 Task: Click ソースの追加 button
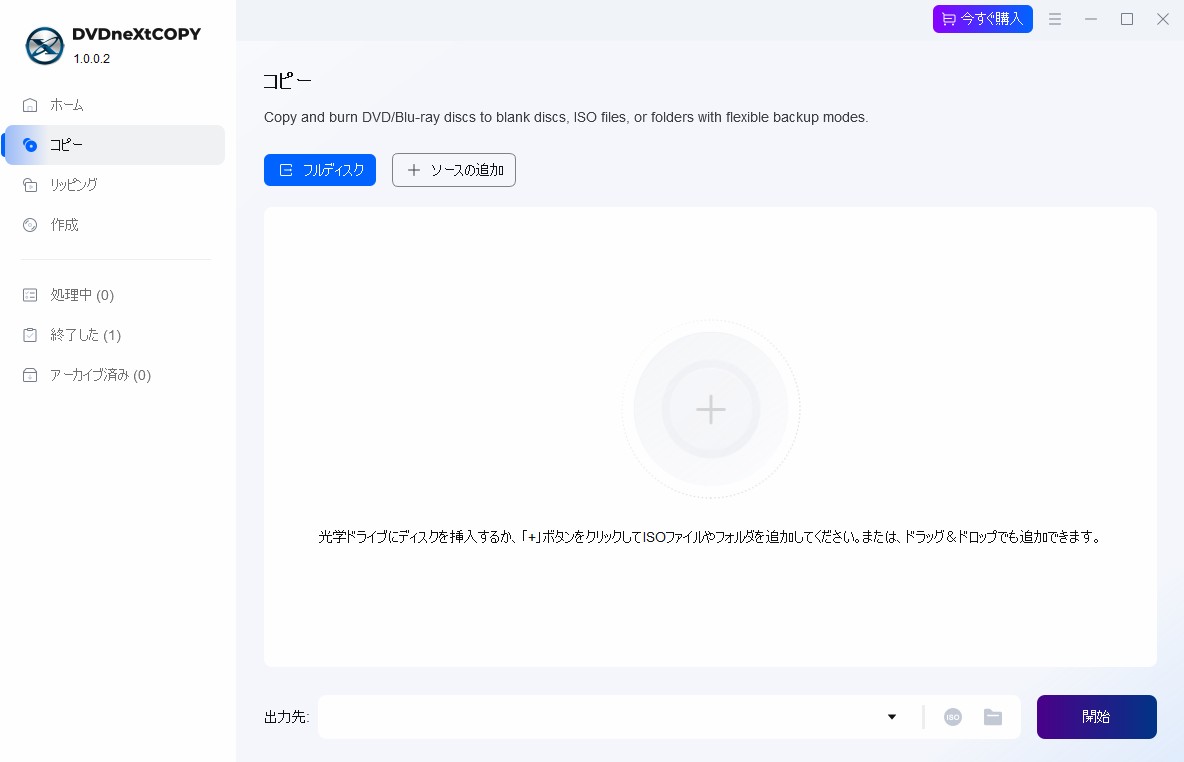pyautogui.click(x=454, y=170)
